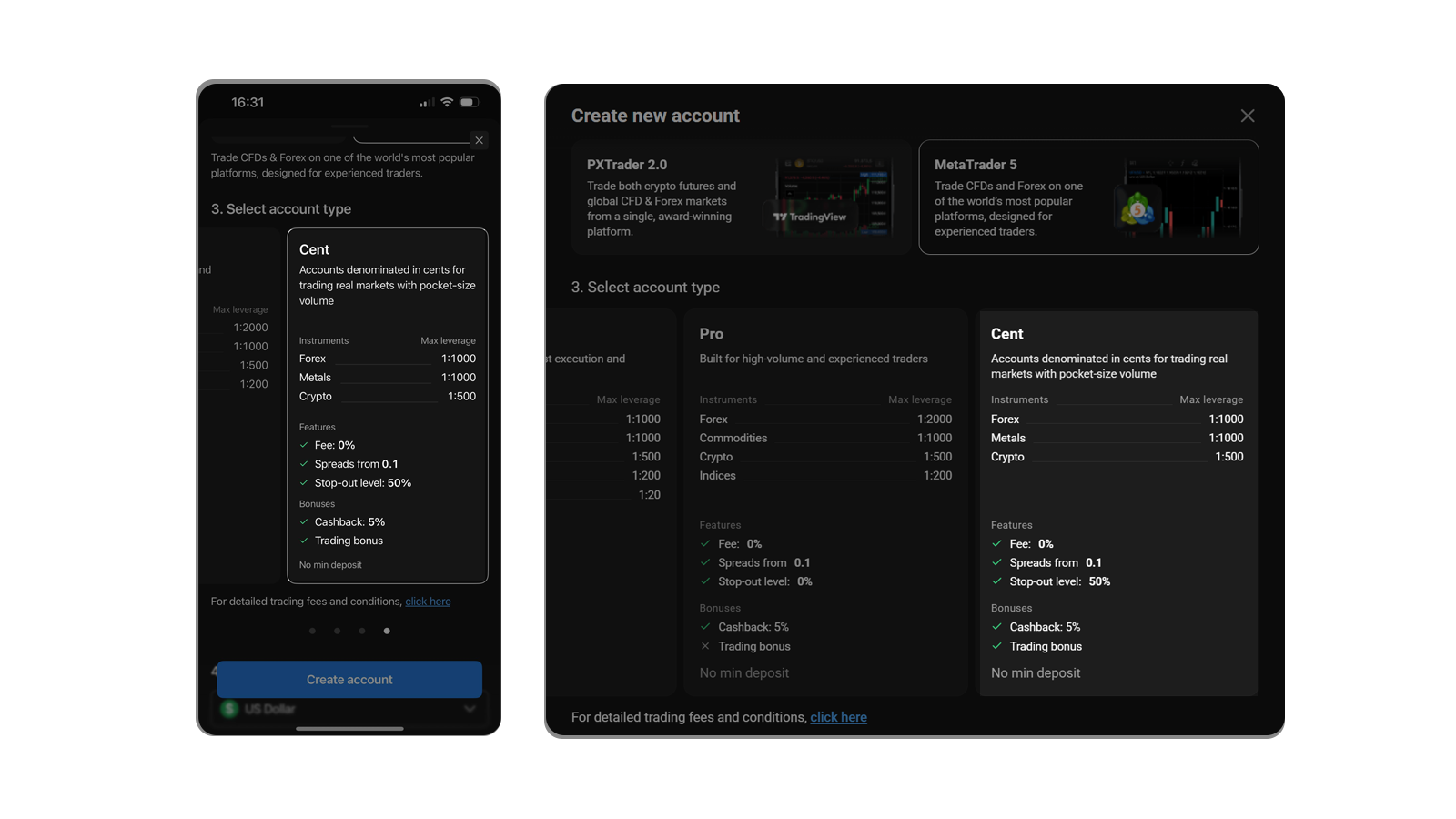Click Metals row in mobile Cent card

(388, 378)
